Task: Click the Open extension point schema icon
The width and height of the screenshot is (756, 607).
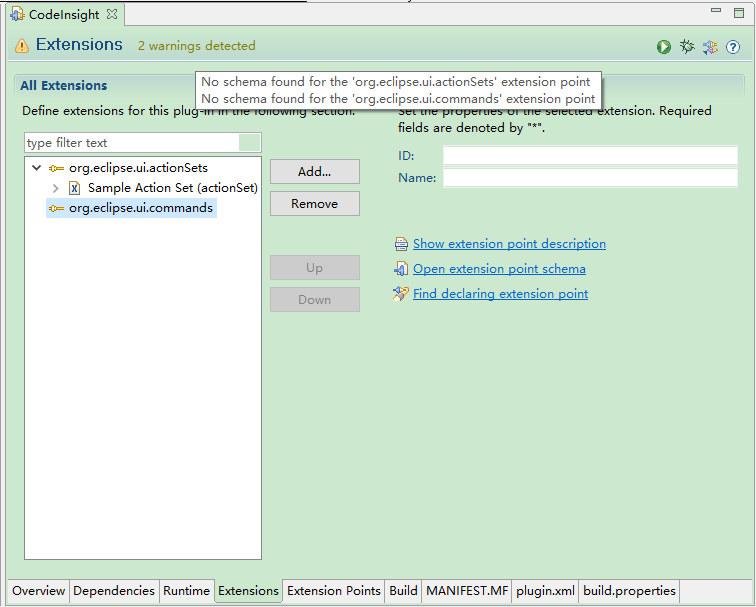Action: coord(401,269)
